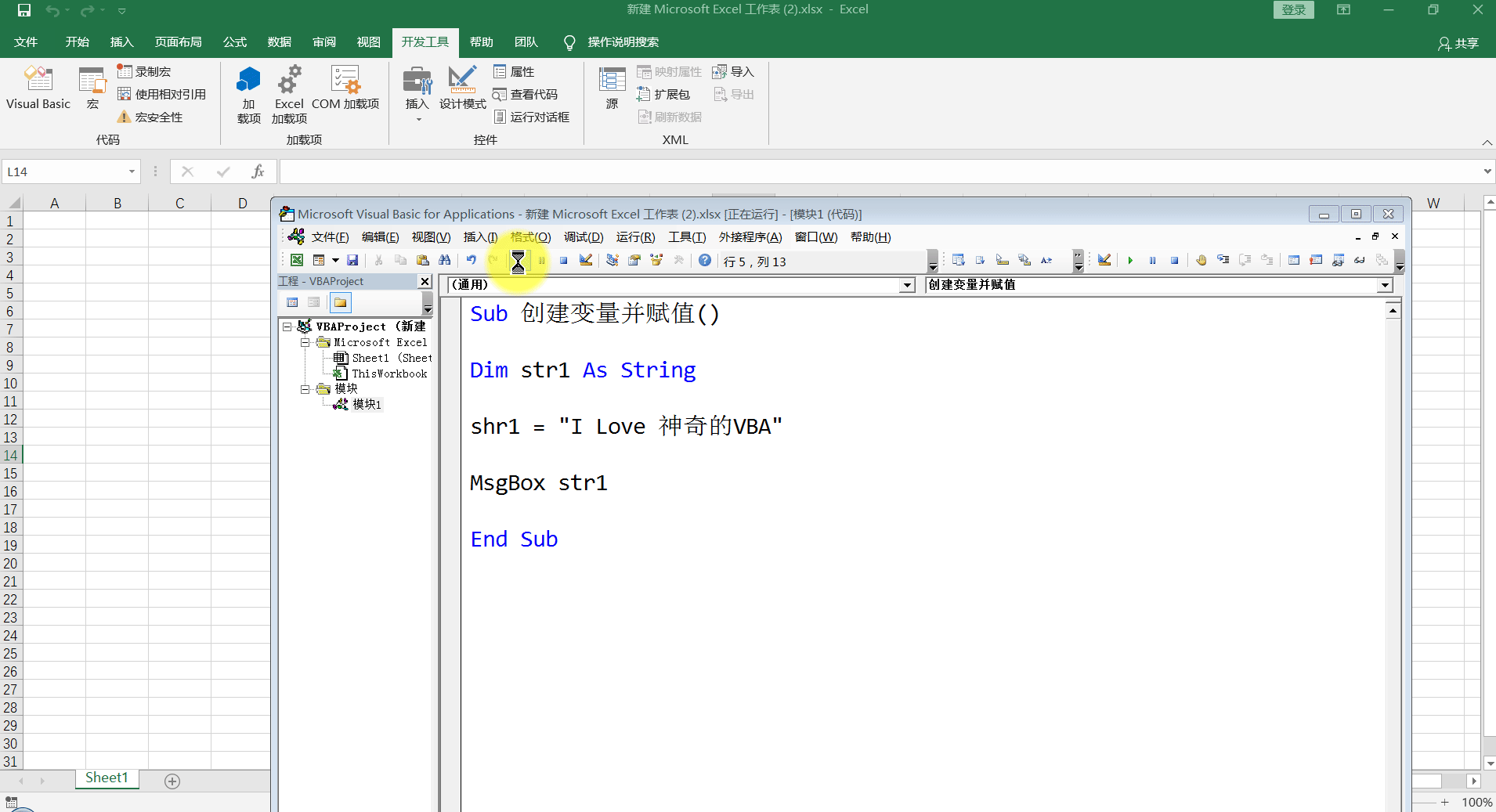This screenshot has width=1496, height=812.
Task: Expand the formula bar with its arrow
Action: (x=1487, y=171)
